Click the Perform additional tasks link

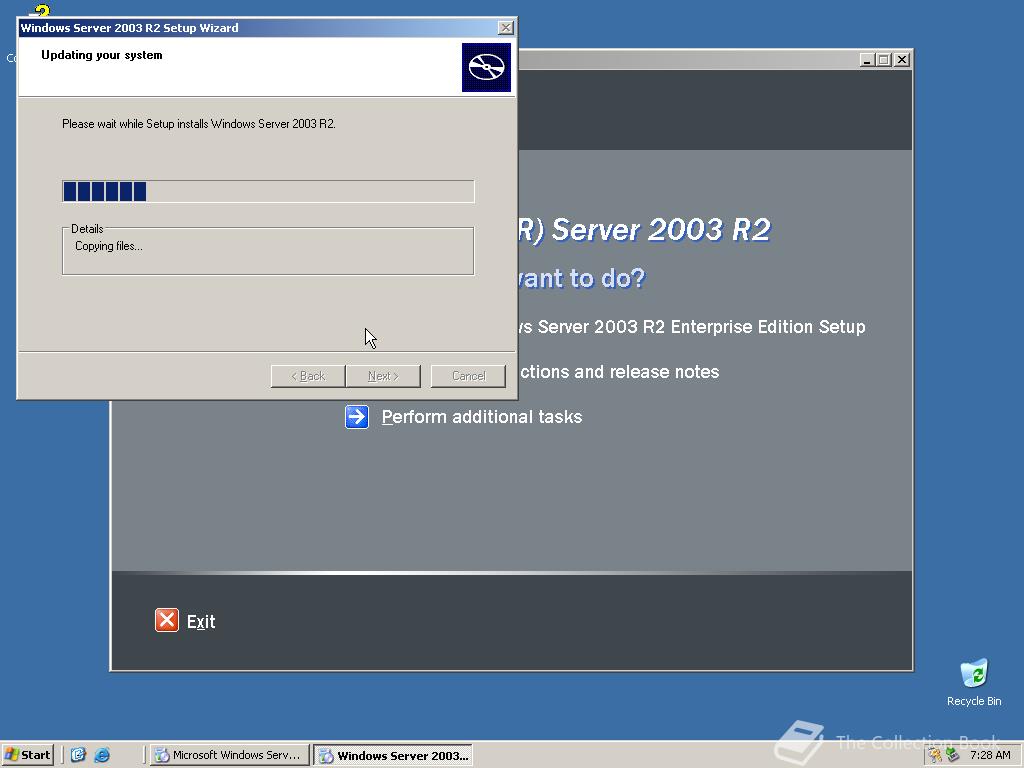482,417
